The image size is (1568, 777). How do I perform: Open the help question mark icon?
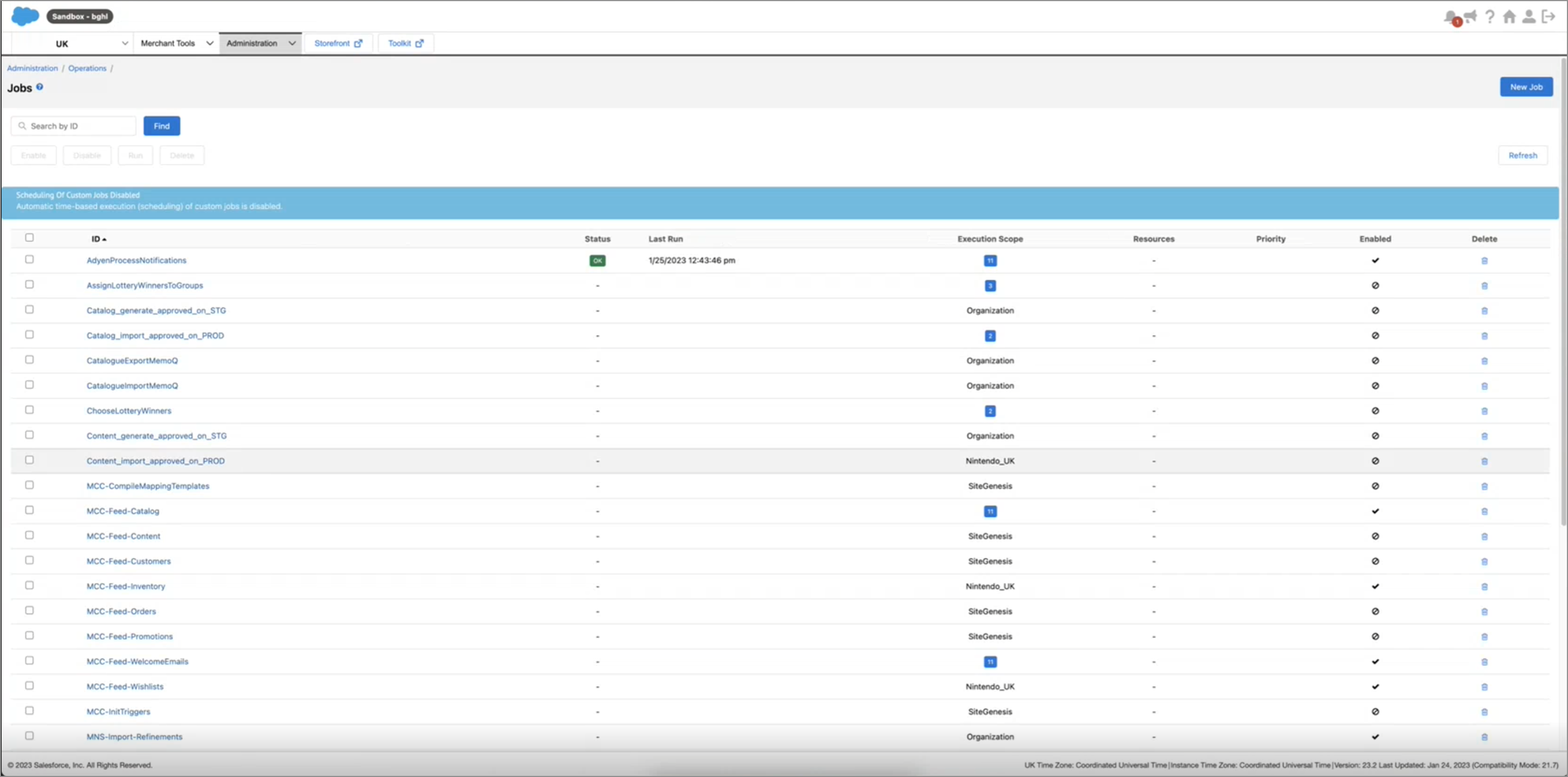click(1490, 16)
